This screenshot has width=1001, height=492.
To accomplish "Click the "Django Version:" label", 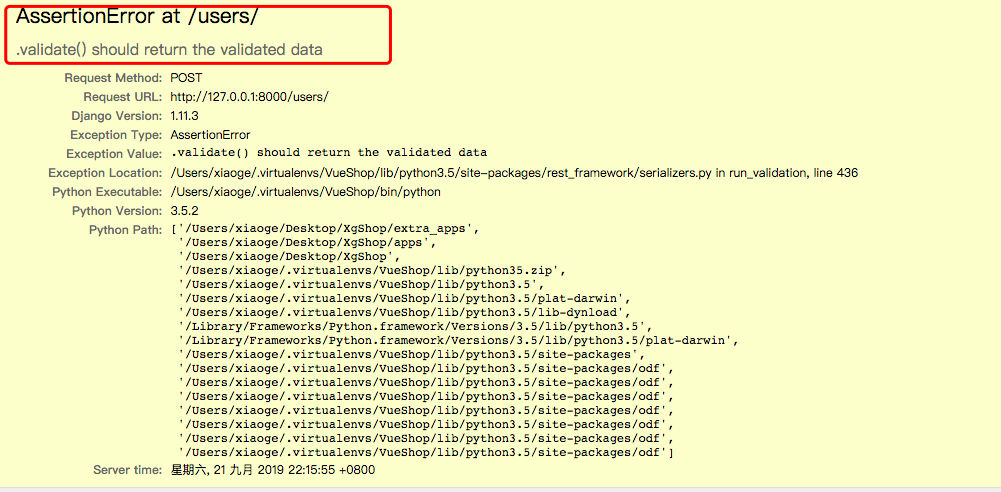I will pos(117,116).
